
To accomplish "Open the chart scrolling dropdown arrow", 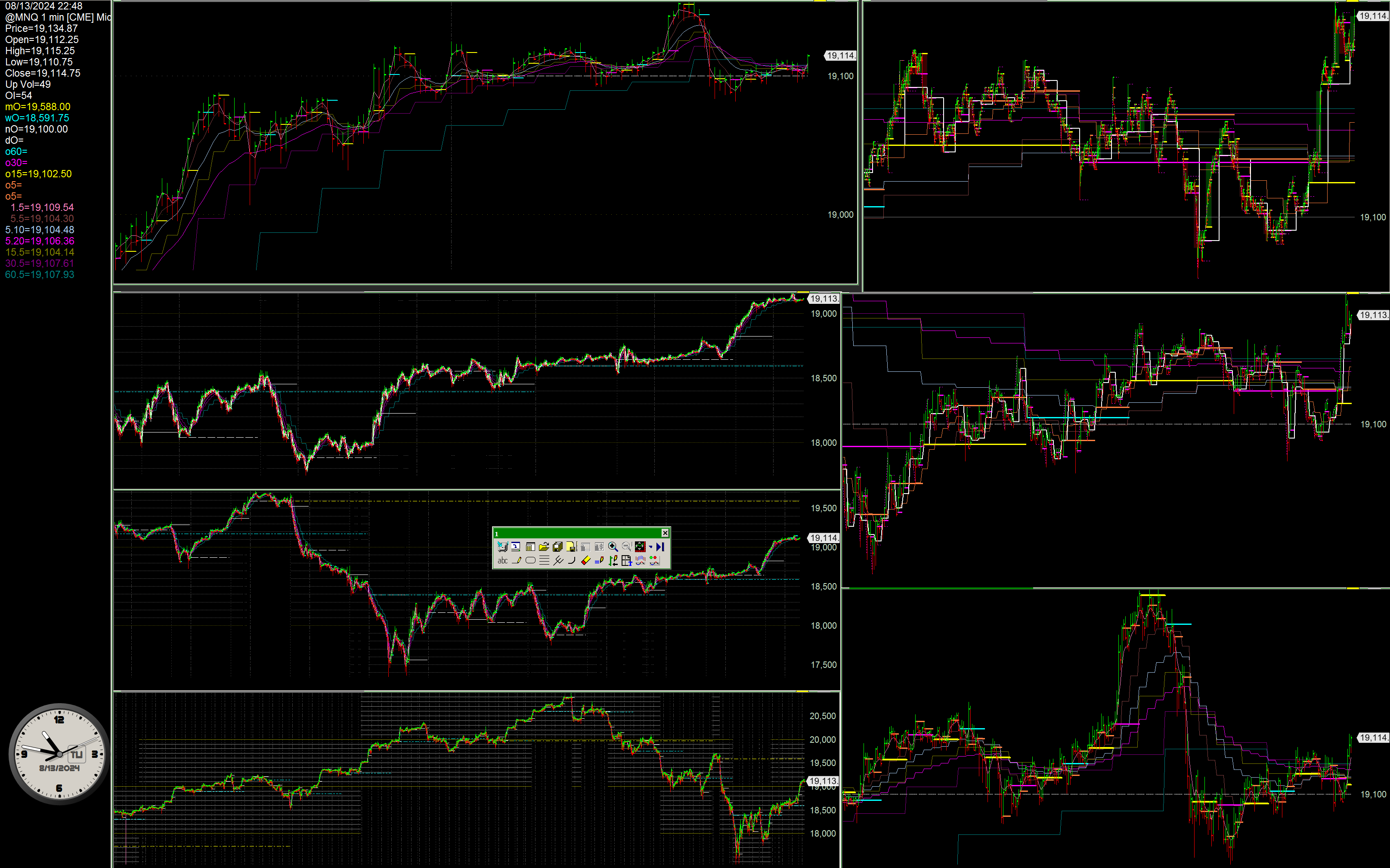I will pos(650,547).
